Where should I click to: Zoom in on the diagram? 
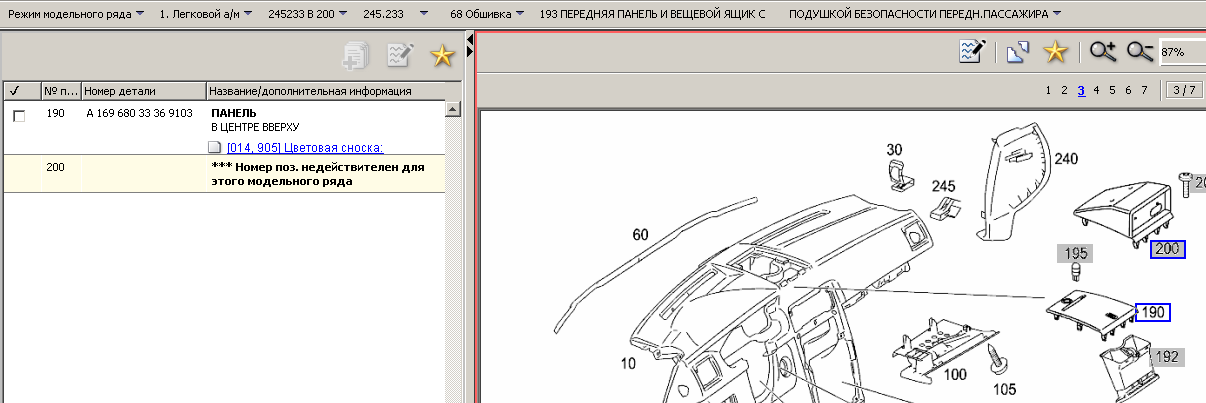pos(1103,52)
